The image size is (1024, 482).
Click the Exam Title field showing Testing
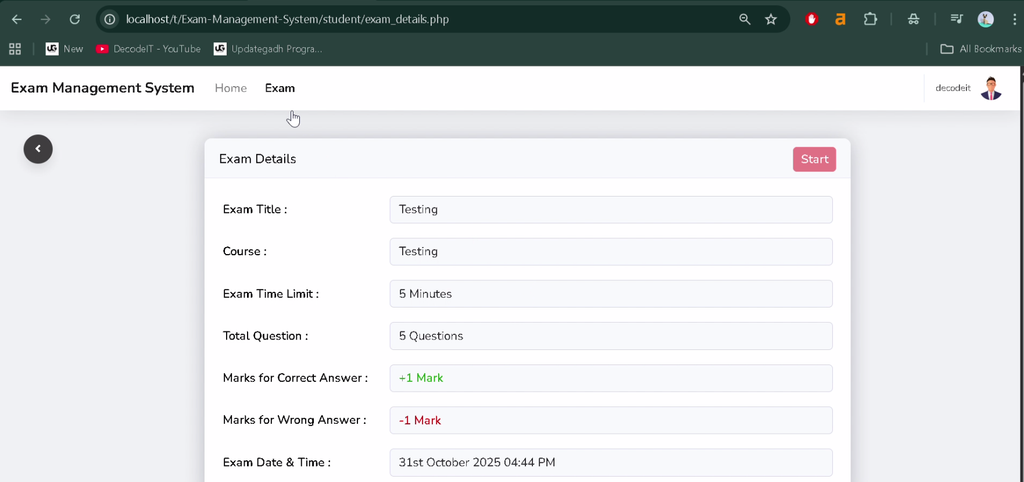(611, 210)
